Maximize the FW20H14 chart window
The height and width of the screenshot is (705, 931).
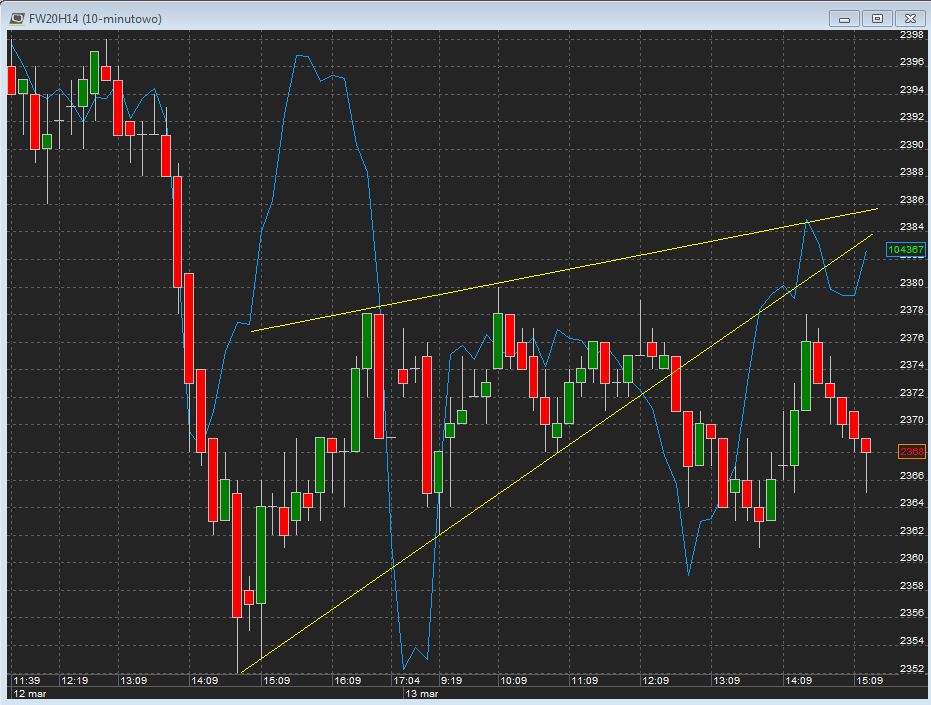point(877,18)
